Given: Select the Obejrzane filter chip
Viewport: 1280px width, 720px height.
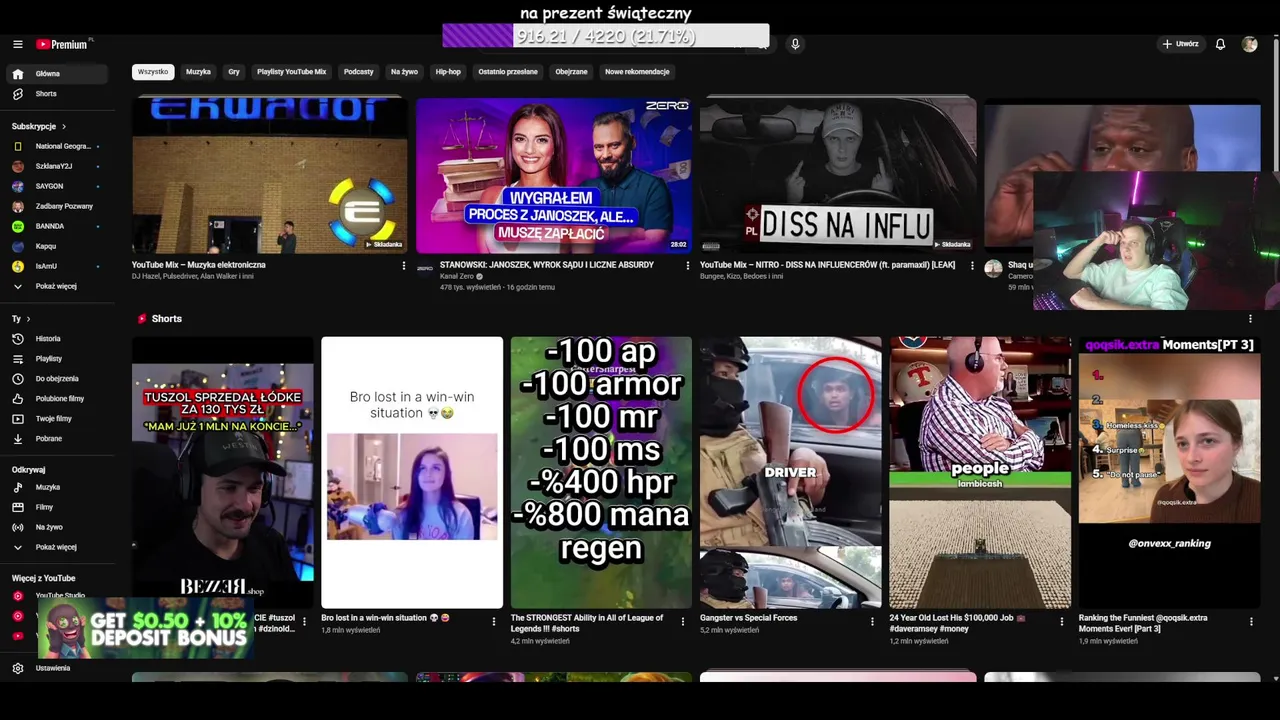Looking at the screenshot, I should [571, 72].
